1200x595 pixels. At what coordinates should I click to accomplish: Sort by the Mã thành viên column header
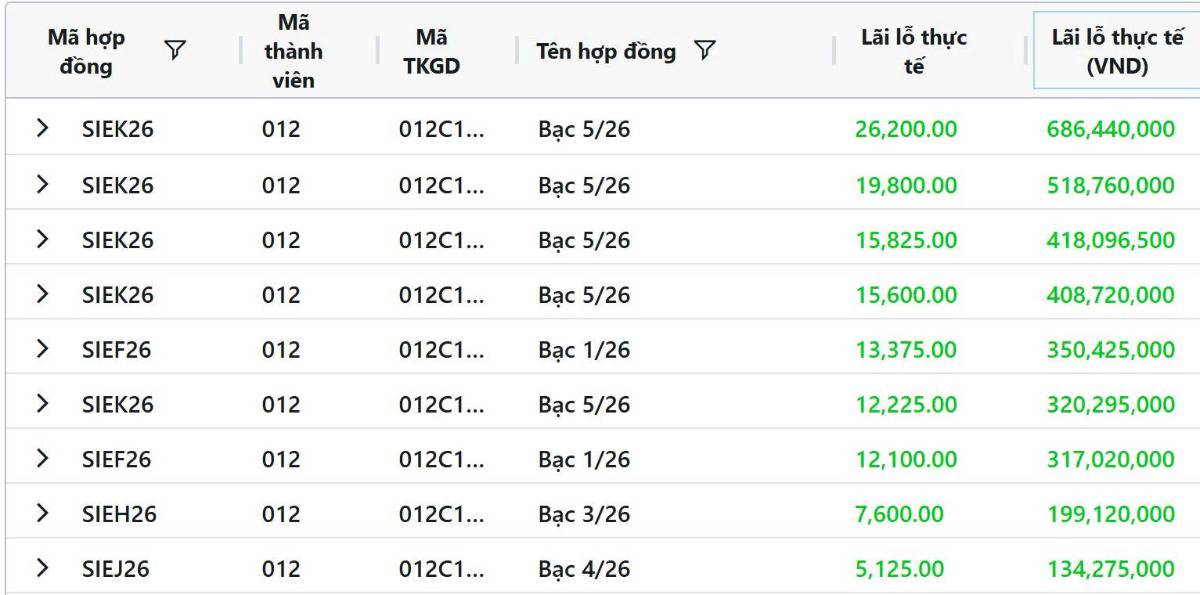pyautogui.click(x=293, y=51)
